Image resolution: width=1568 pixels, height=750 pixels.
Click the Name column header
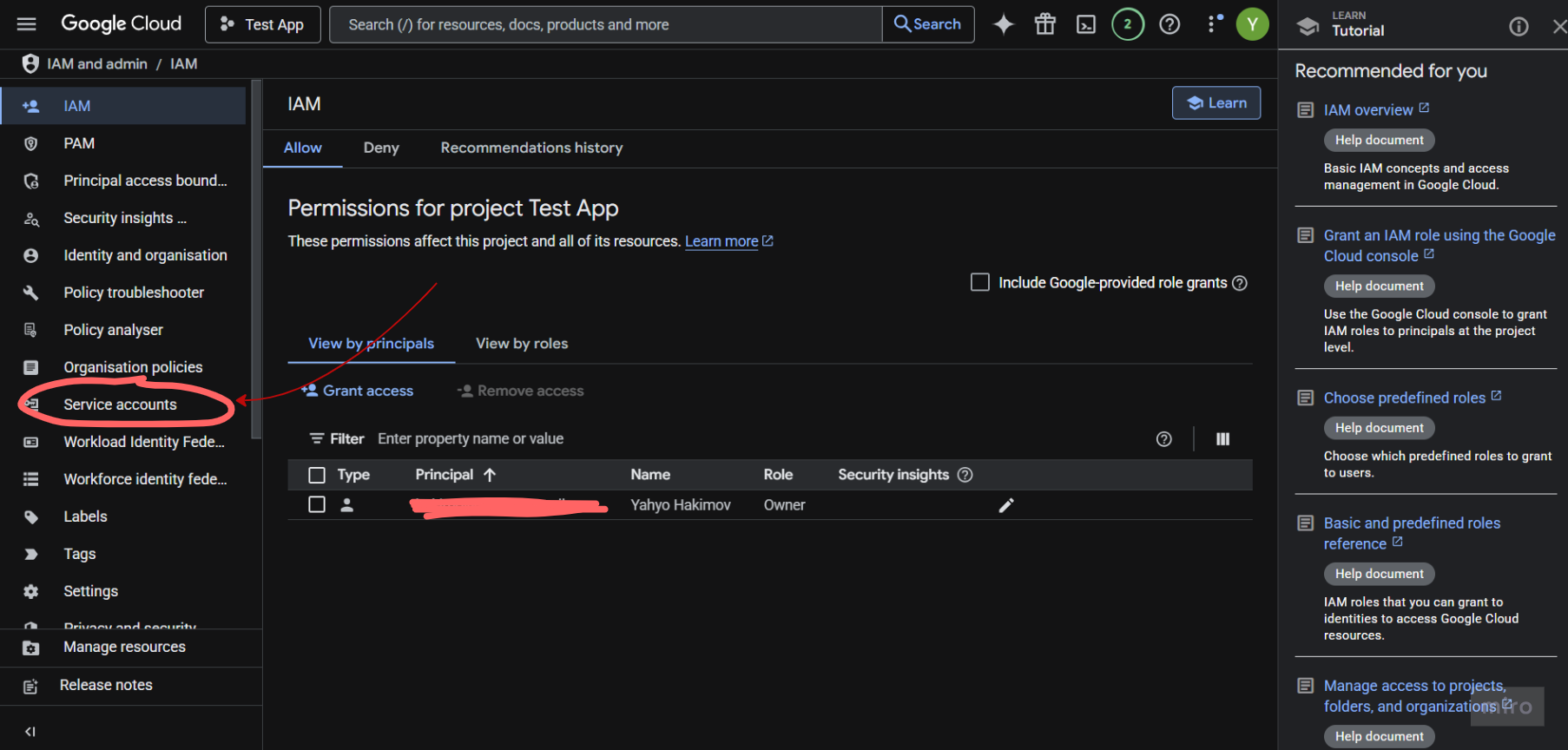coord(650,475)
